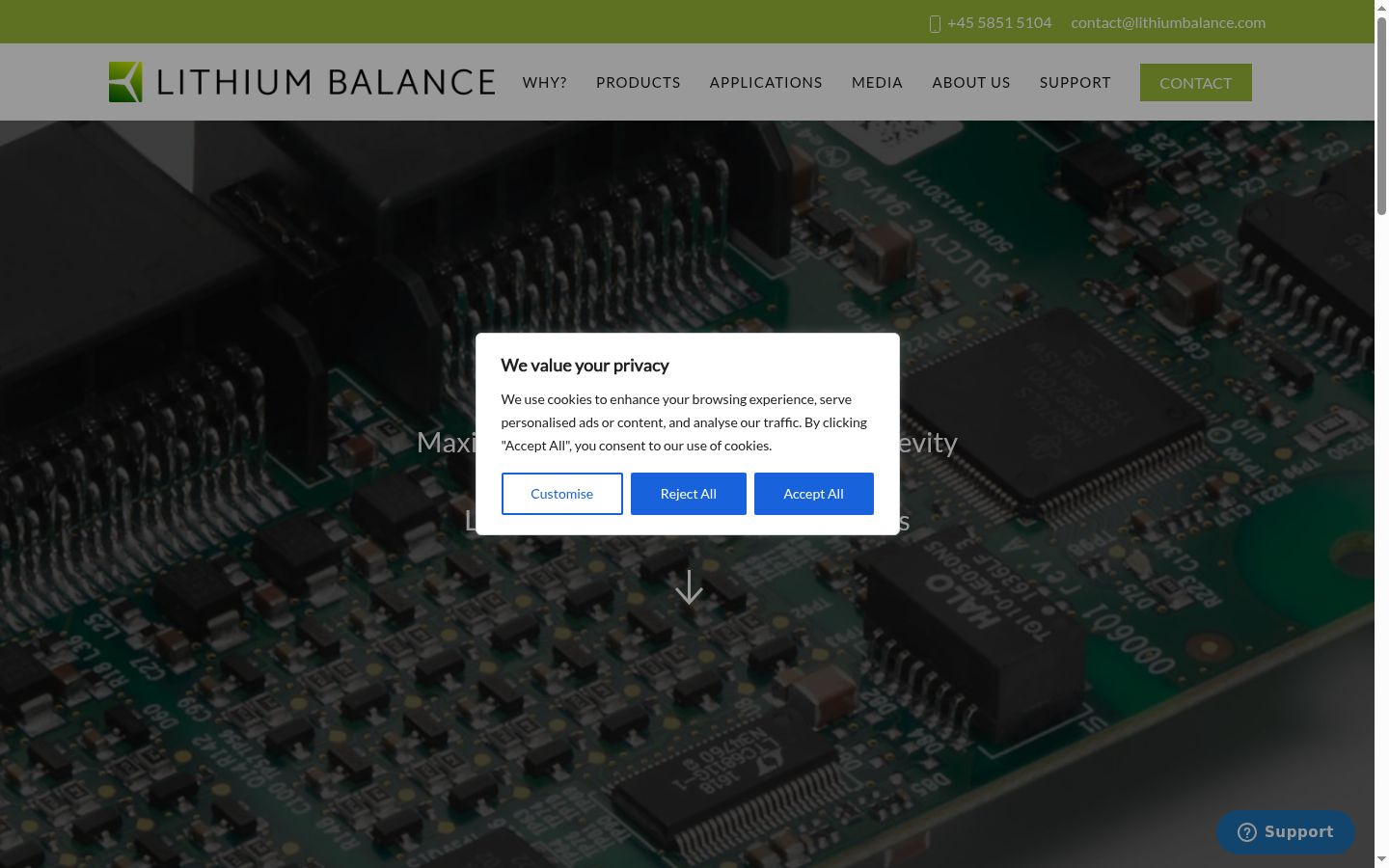1389x868 pixels.
Task: Click the page vertical scrollbar thumb
Action: (x=1381, y=114)
